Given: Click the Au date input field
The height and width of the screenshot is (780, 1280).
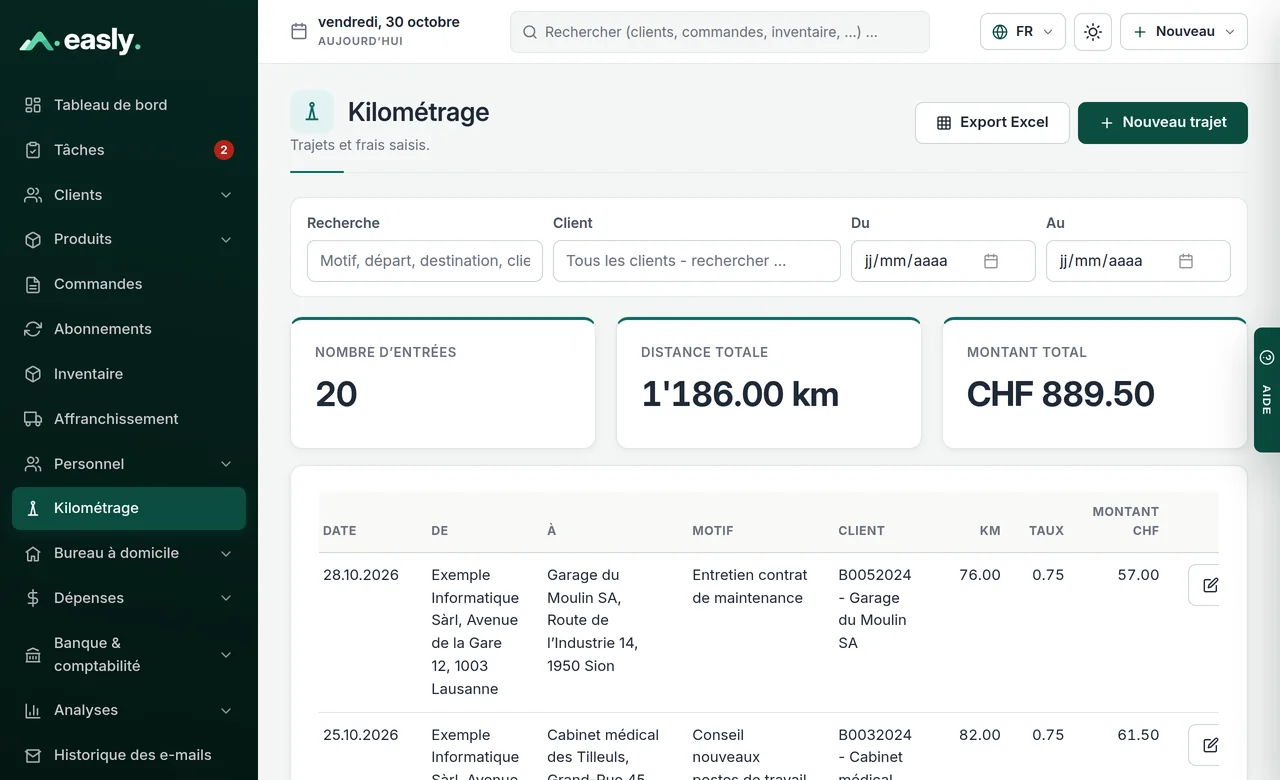Looking at the screenshot, I should point(1138,261).
